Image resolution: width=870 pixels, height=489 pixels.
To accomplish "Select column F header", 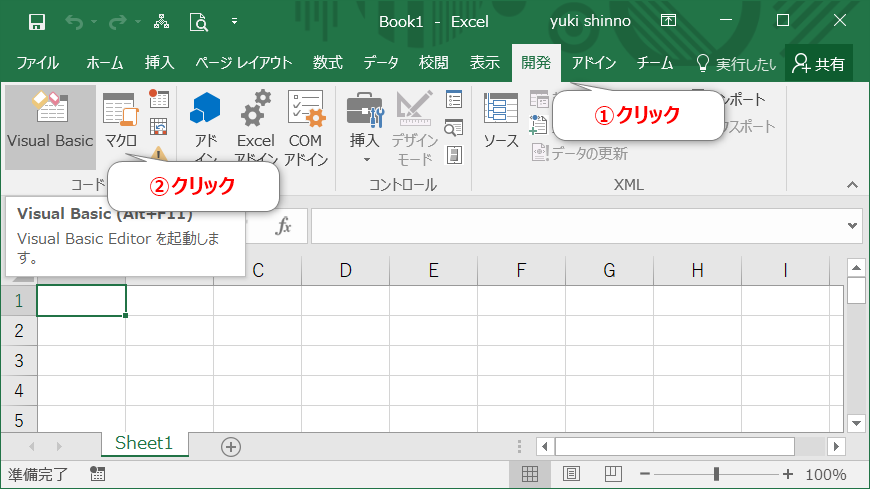I will click(x=521, y=270).
